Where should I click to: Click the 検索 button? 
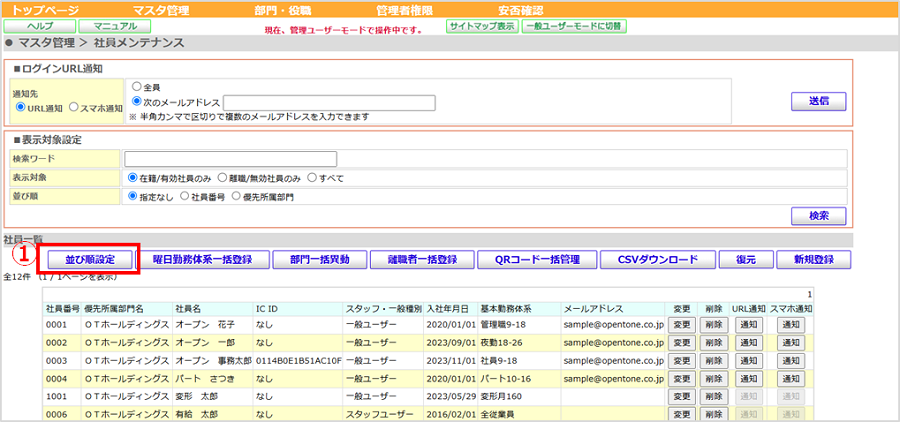click(x=818, y=216)
